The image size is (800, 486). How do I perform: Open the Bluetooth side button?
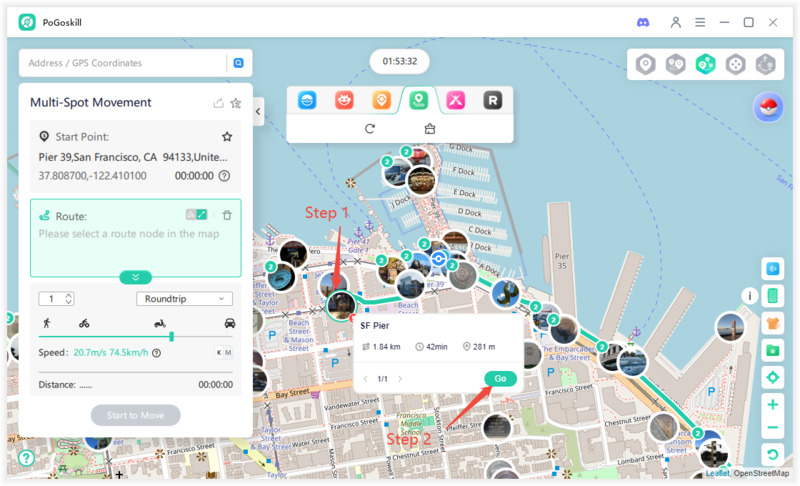[x=772, y=269]
